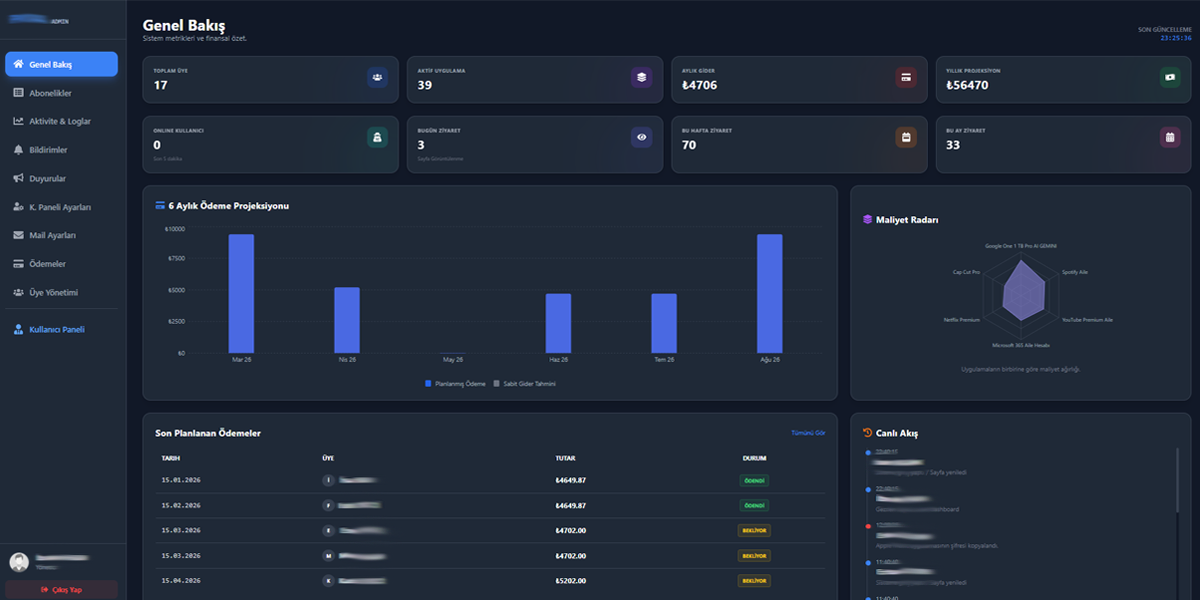Image resolution: width=1200 pixels, height=600 pixels.
Task: Click the Üye Yönetimi users icon
Action: [x=18, y=292]
